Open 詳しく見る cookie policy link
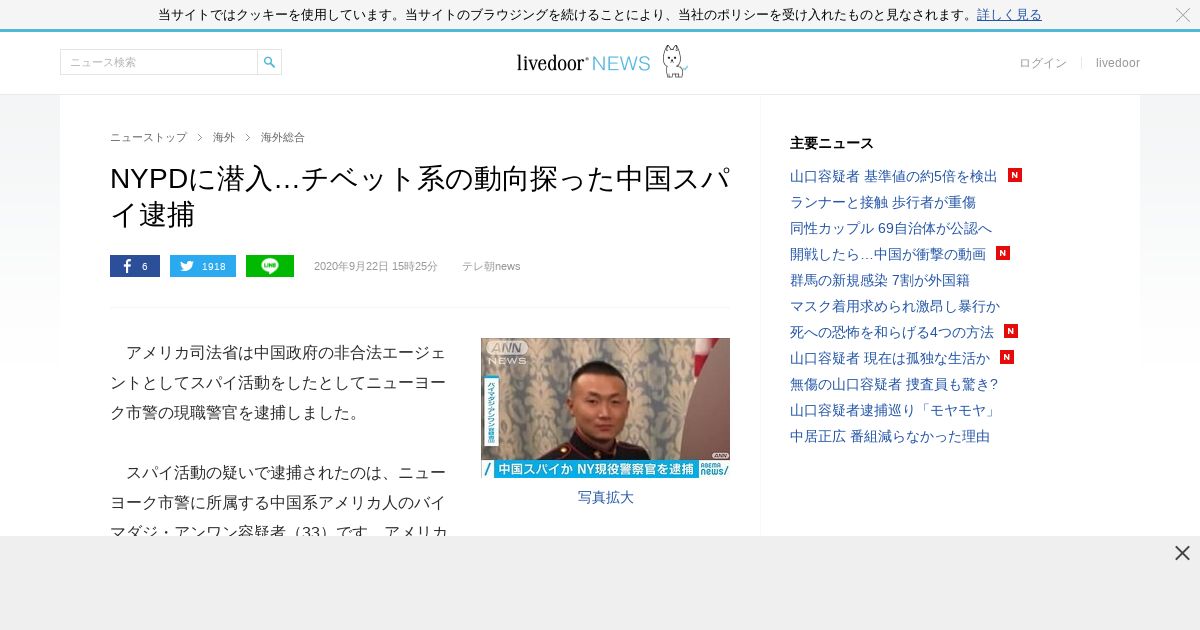Screen dimensions: 1200x630 pyautogui.click(x=1009, y=15)
